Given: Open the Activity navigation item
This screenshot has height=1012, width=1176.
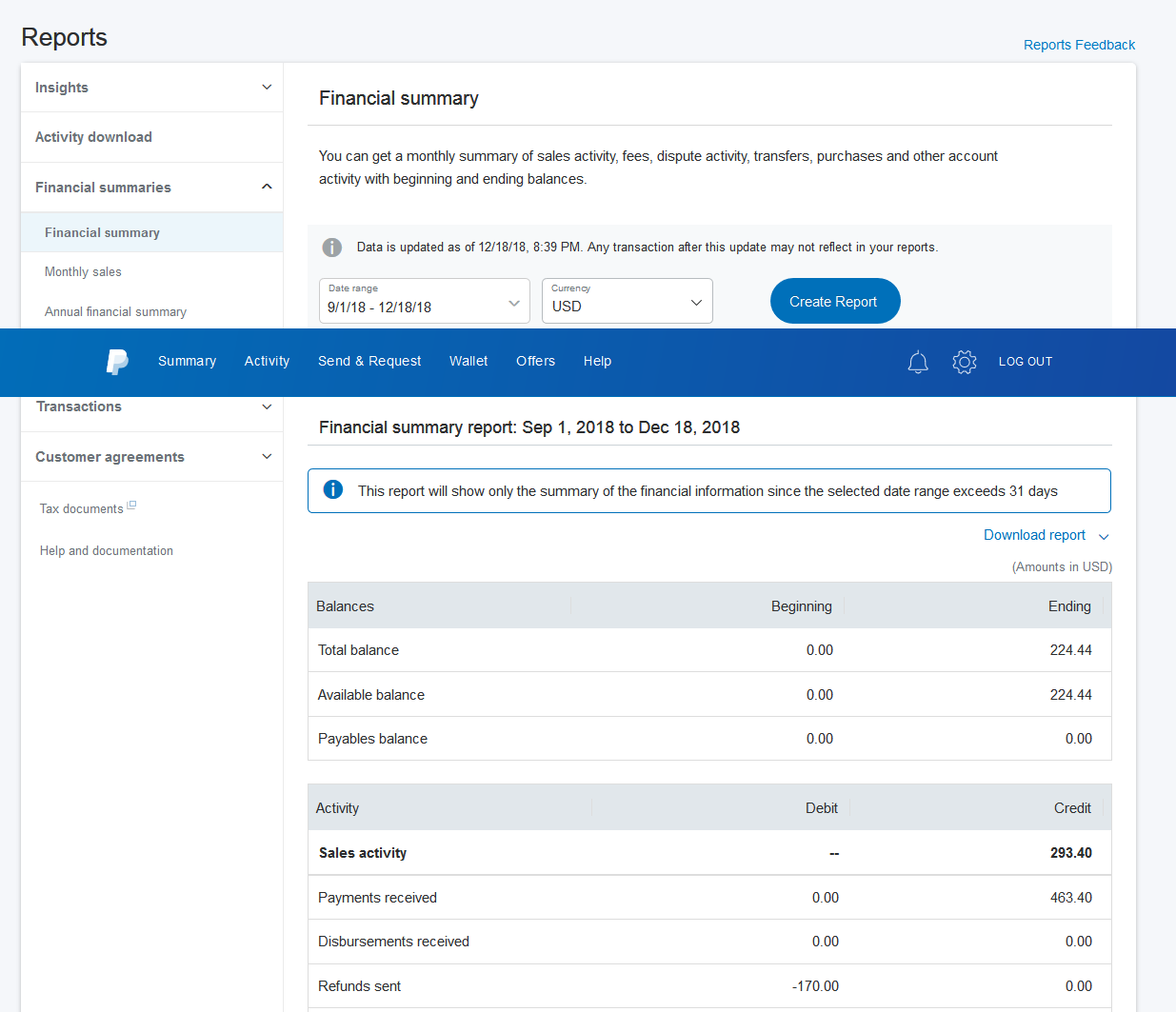Looking at the screenshot, I should pyautogui.click(x=267, y=362).
